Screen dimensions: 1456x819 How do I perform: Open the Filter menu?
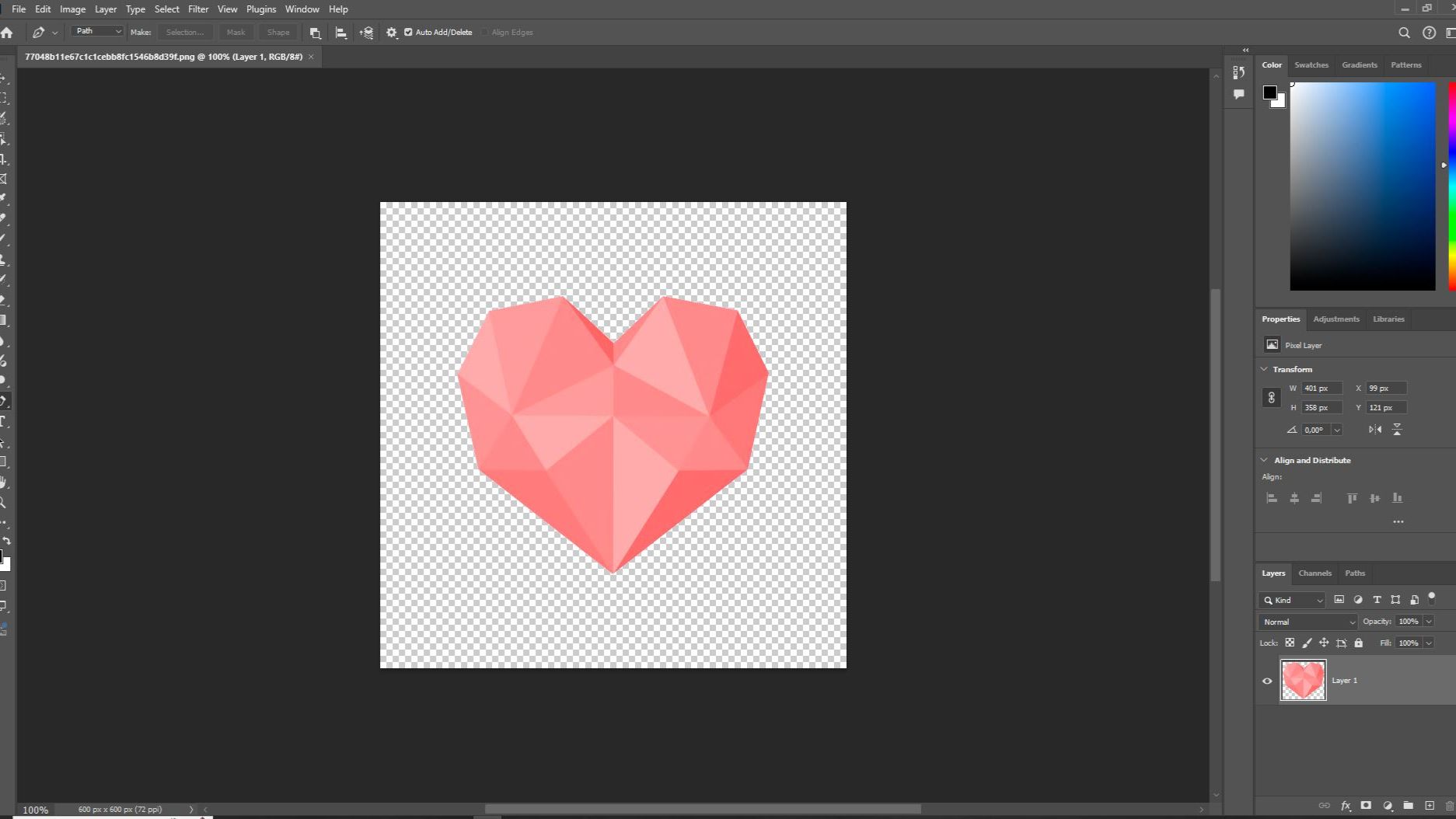[198, 9]
